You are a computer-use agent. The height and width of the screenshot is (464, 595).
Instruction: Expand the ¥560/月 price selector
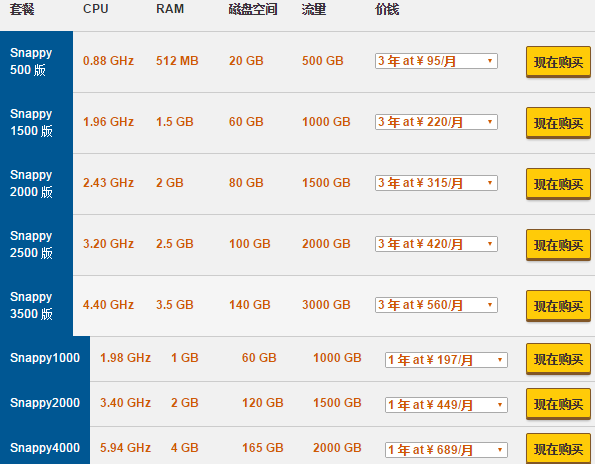pos(436,305)
